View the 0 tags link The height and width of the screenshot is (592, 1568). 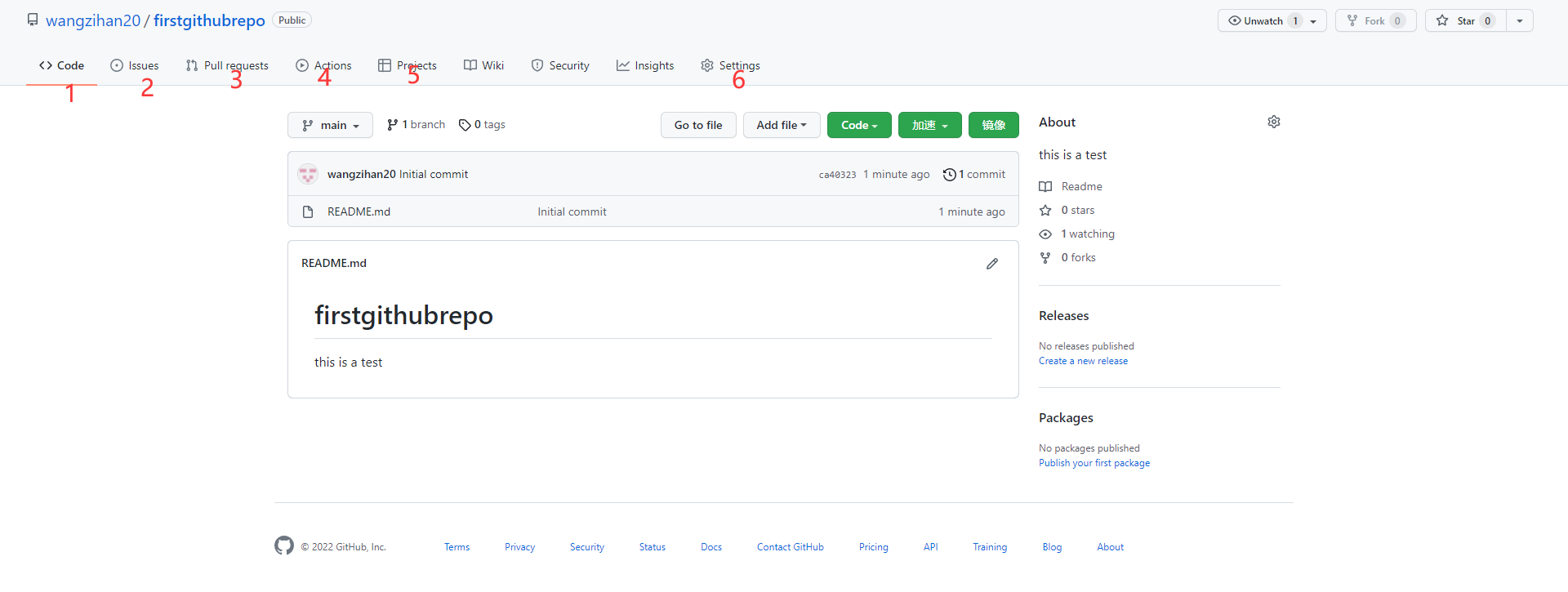coord(482,124)
